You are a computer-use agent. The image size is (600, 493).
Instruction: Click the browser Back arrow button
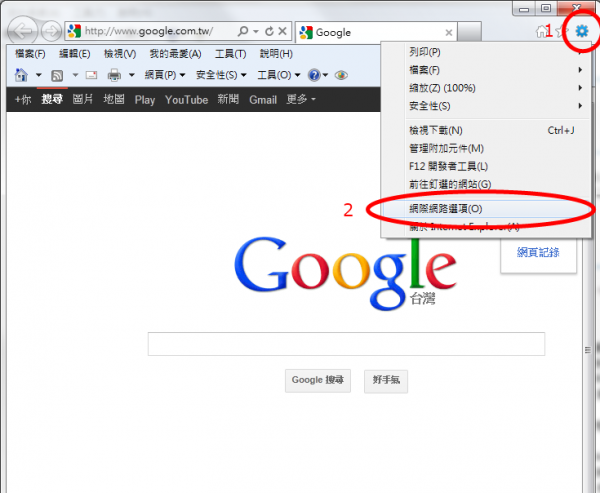pos(22,32)
